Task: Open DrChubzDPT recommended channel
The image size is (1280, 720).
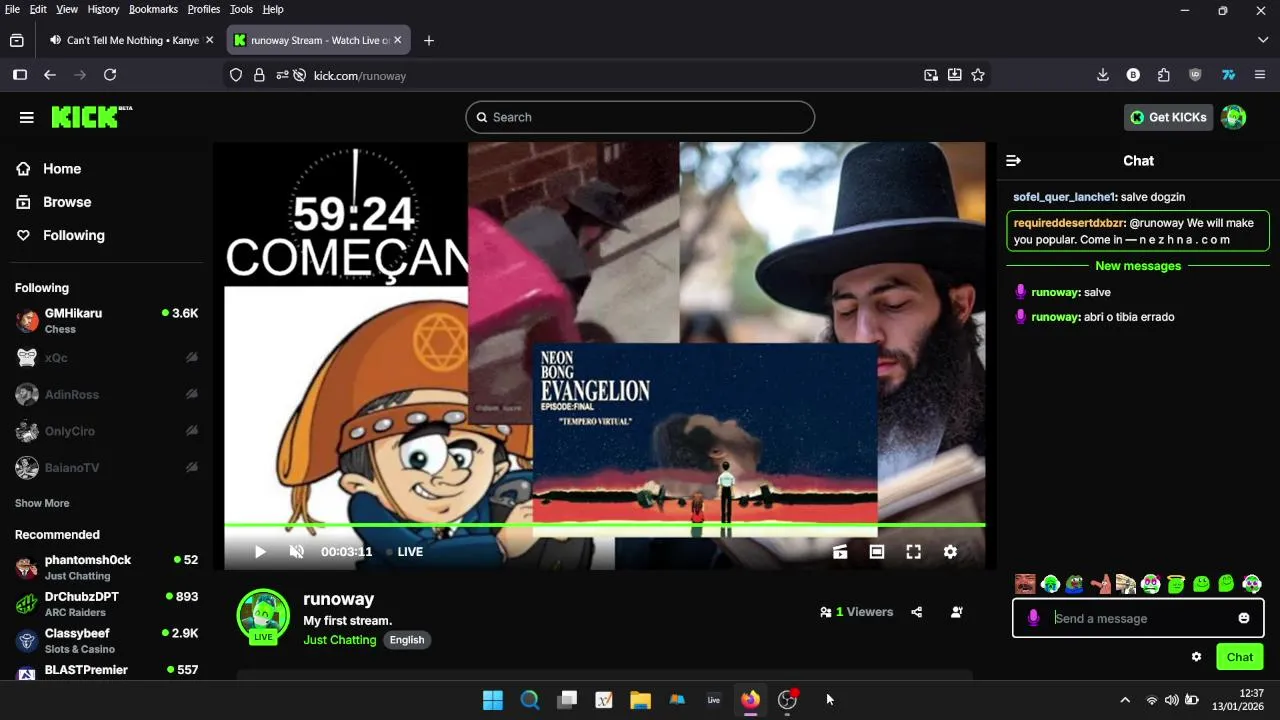Action: (107, 604)
